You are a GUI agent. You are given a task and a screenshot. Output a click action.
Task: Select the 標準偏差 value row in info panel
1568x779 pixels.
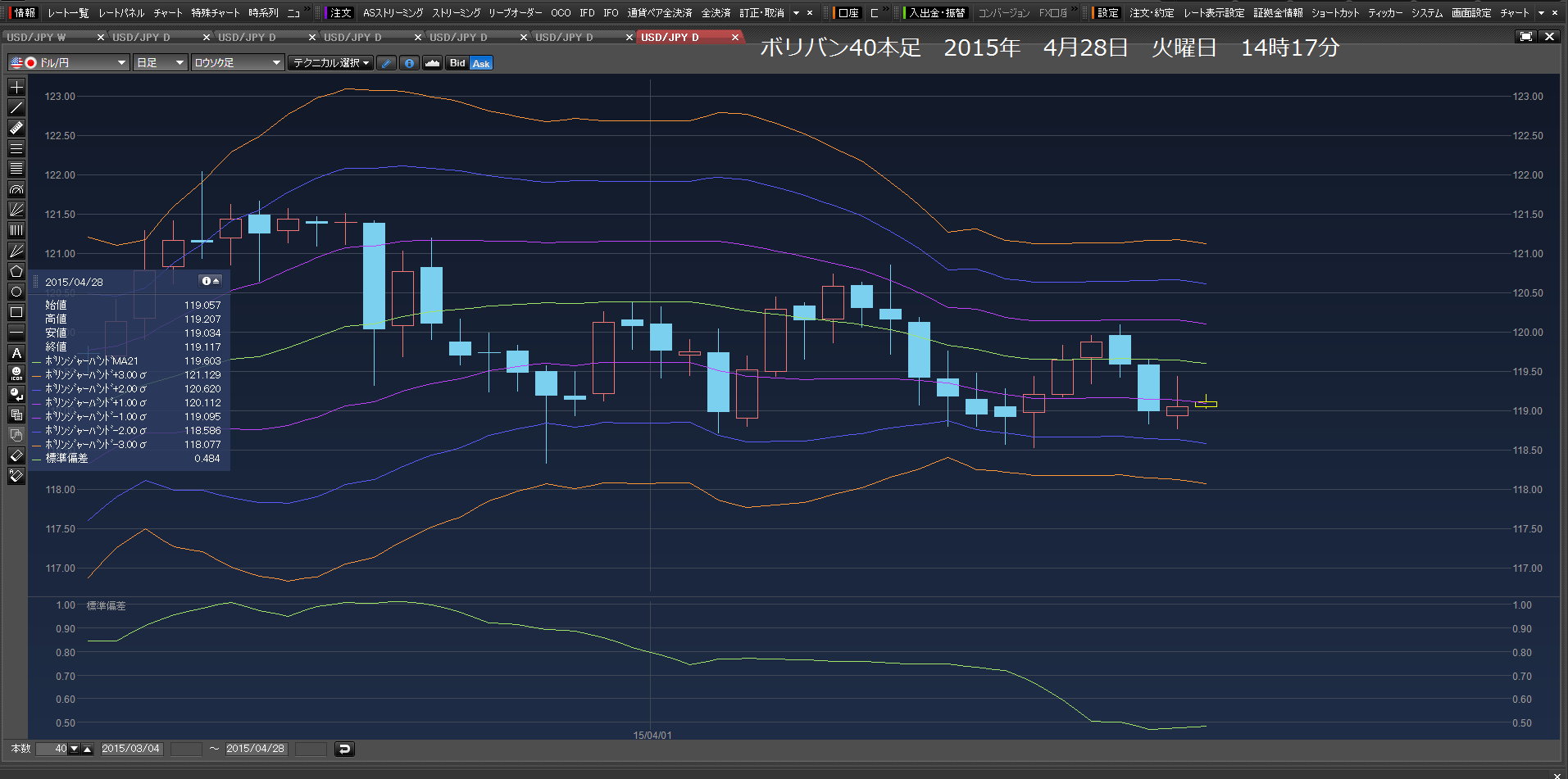[x=126, y=459]
